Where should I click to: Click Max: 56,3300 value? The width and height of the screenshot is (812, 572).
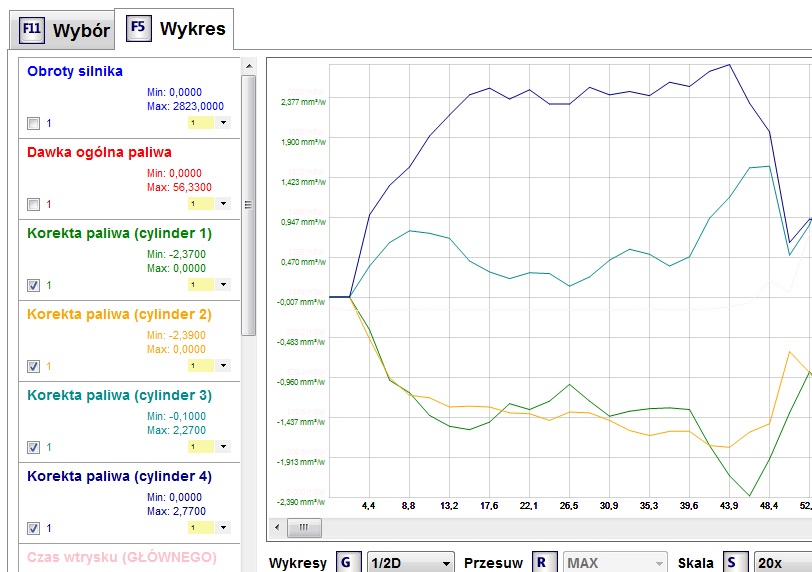click(x=179, y=187)
